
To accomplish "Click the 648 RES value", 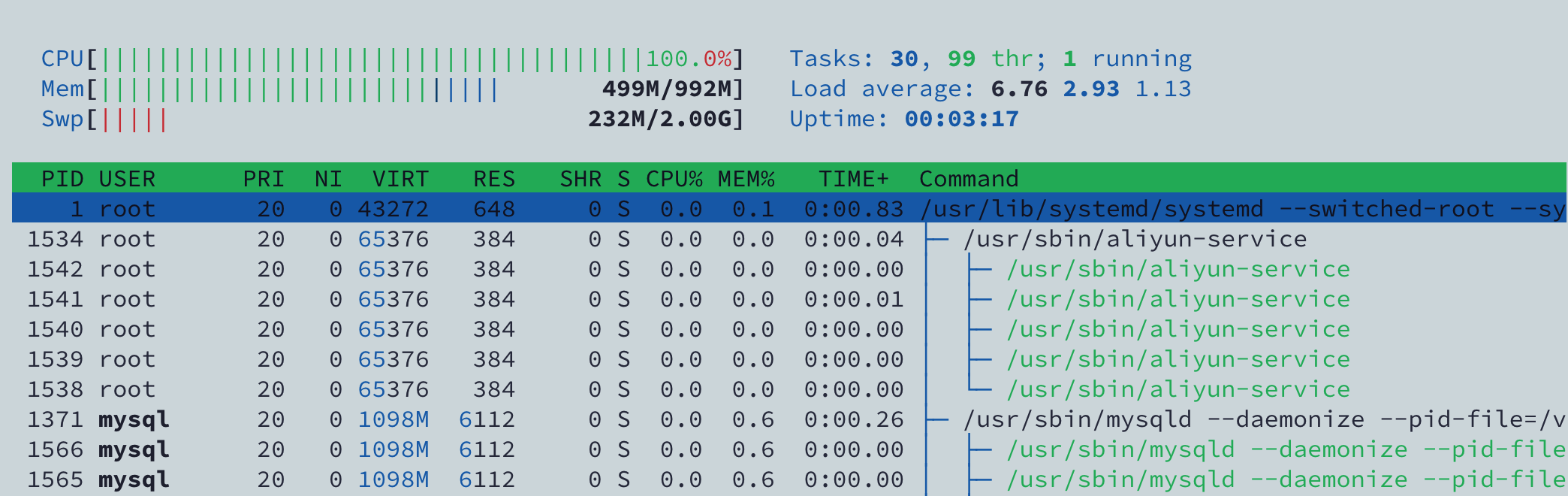I will coord(494,209).
